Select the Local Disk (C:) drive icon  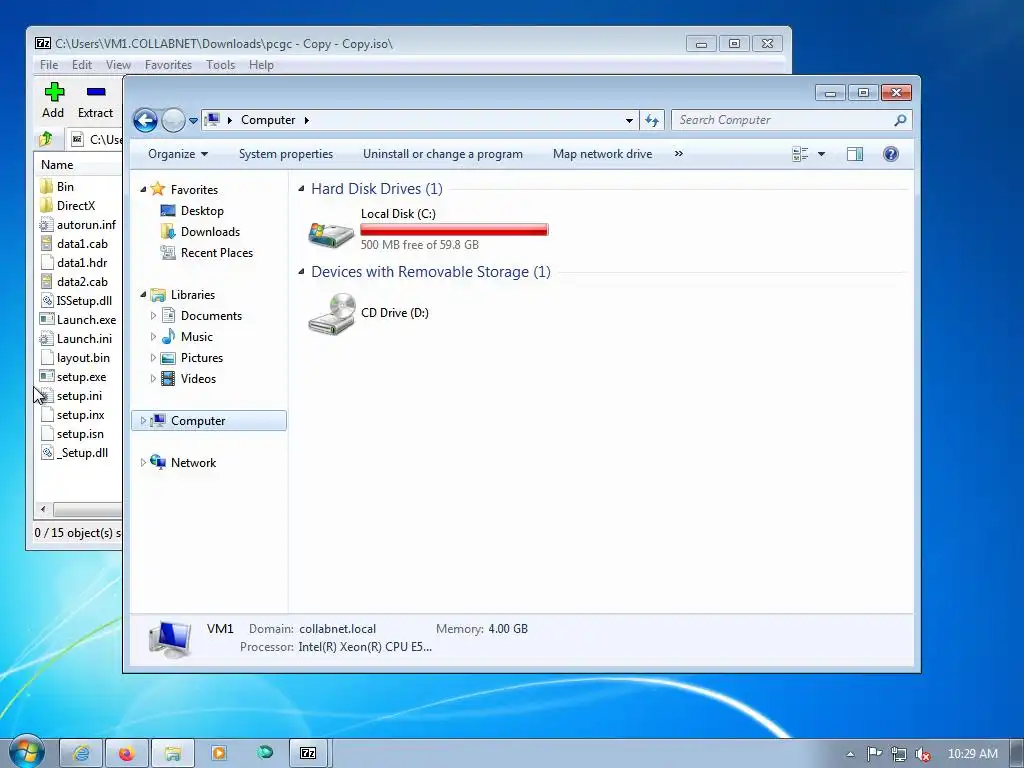(x=331, y=234)
